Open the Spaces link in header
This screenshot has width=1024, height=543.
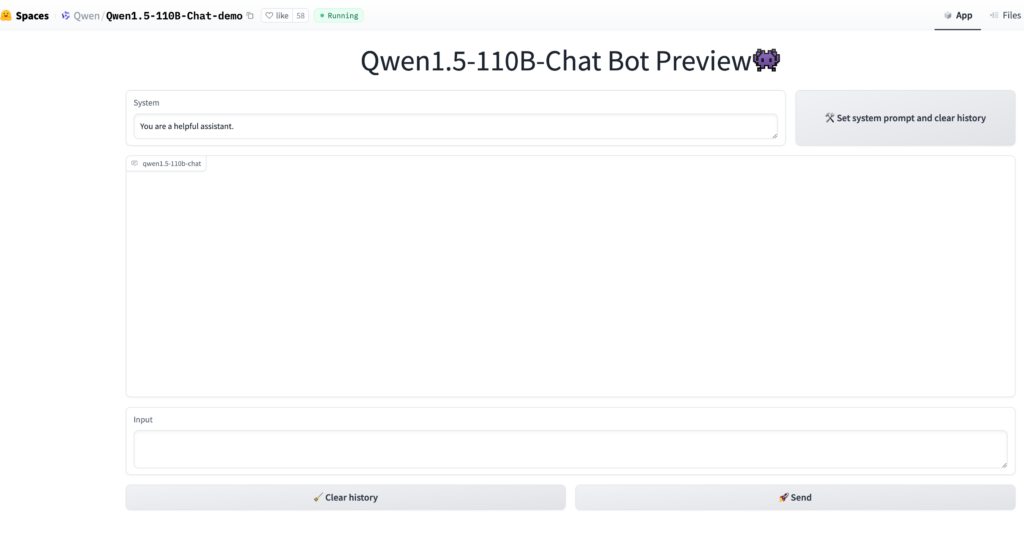tap(32, 16)
